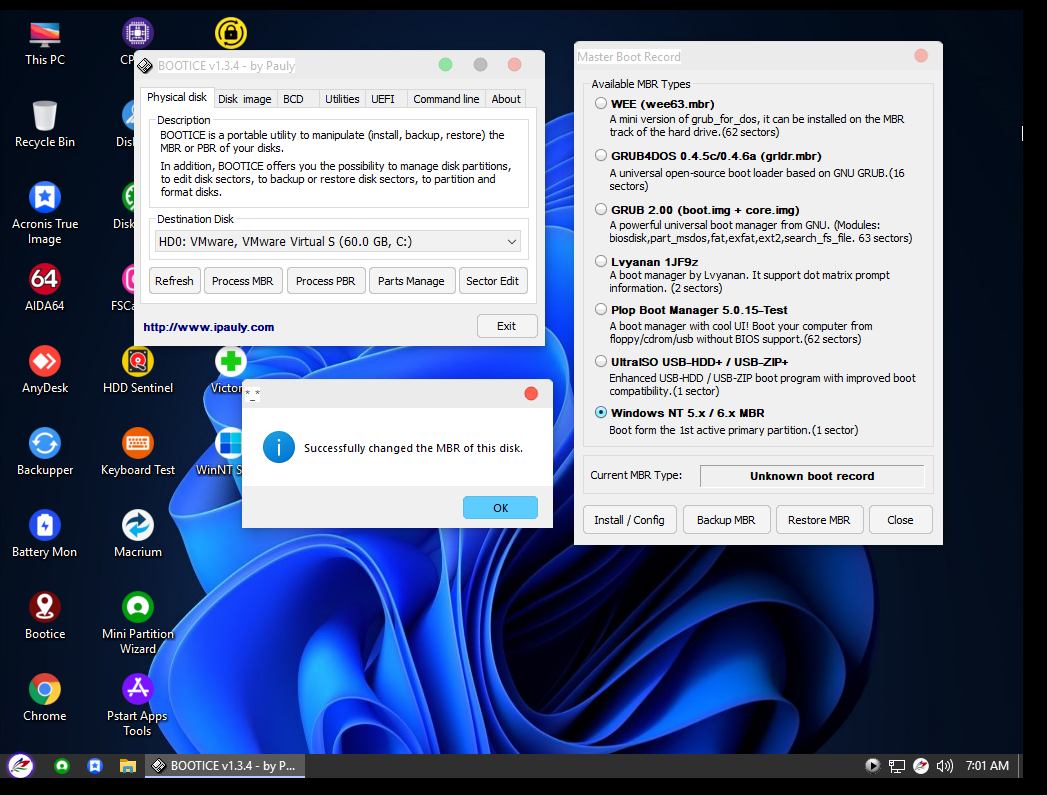The height and width of the screenshot is (795, 1047).
Task: Launch Macrium desktop shortcut
Action: [138, 535]
